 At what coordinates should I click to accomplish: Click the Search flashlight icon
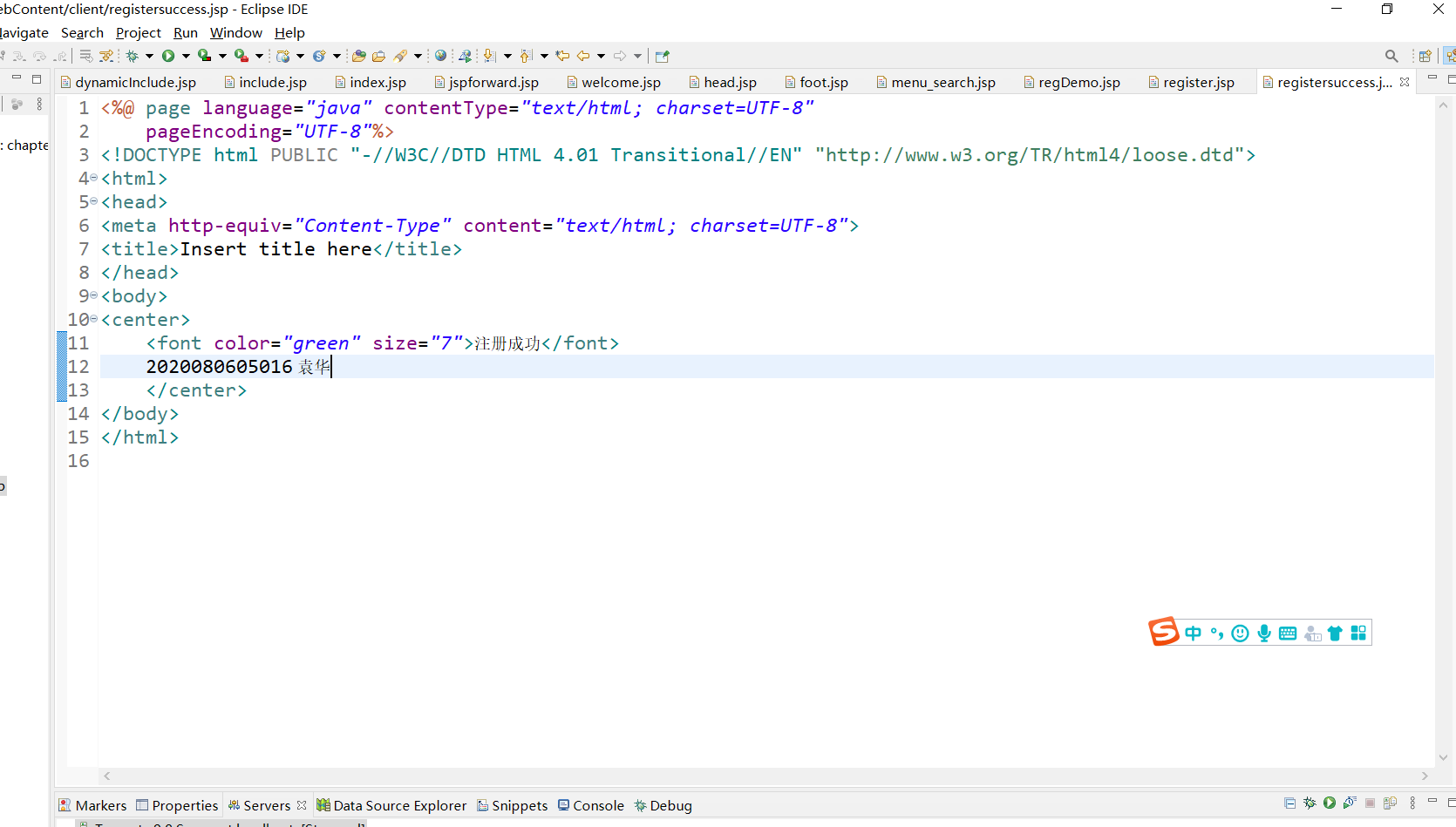(x=400, y=56)
